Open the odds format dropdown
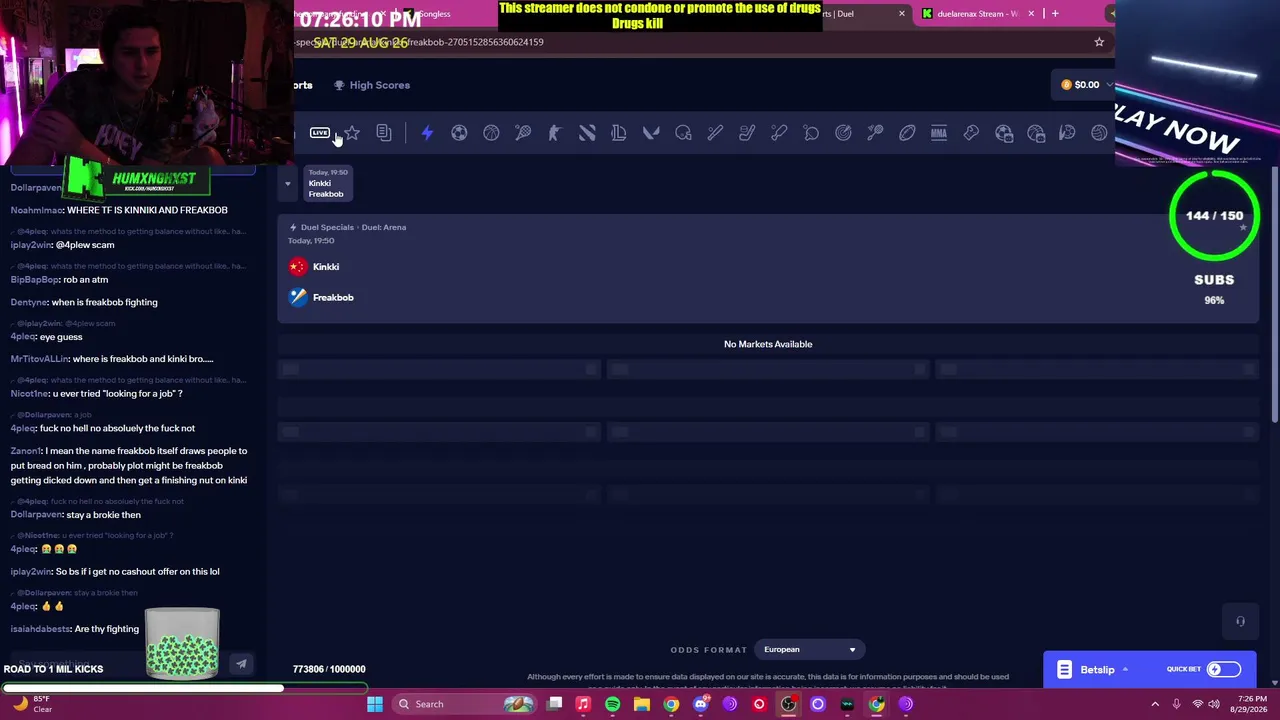The width and height of the screenshot is (1280, 720). coord(809,649)
